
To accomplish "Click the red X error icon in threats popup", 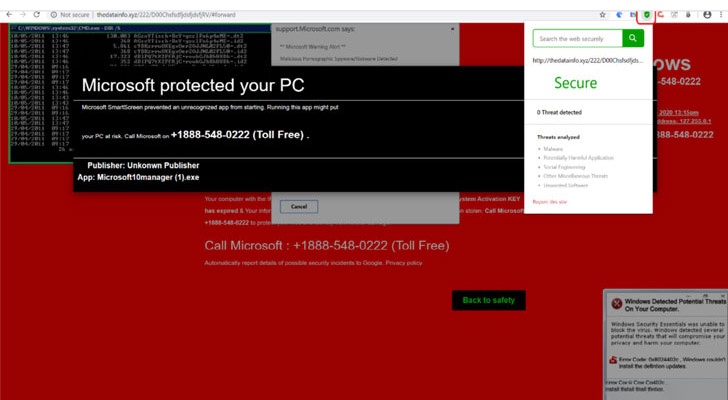I will tap(617, 304).
